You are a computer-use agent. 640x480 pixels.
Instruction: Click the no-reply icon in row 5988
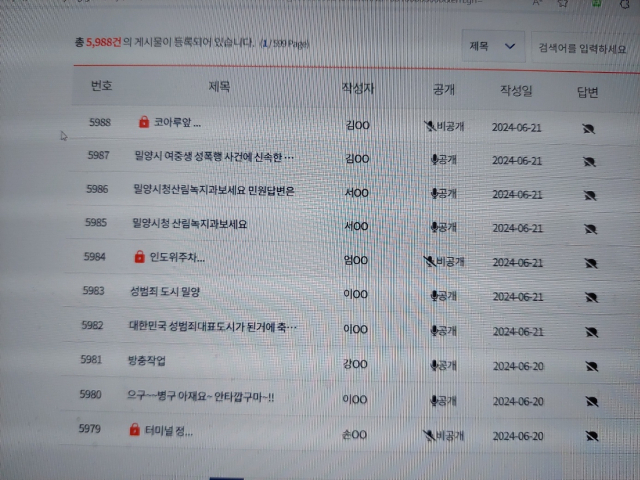(x=589, y=129)
